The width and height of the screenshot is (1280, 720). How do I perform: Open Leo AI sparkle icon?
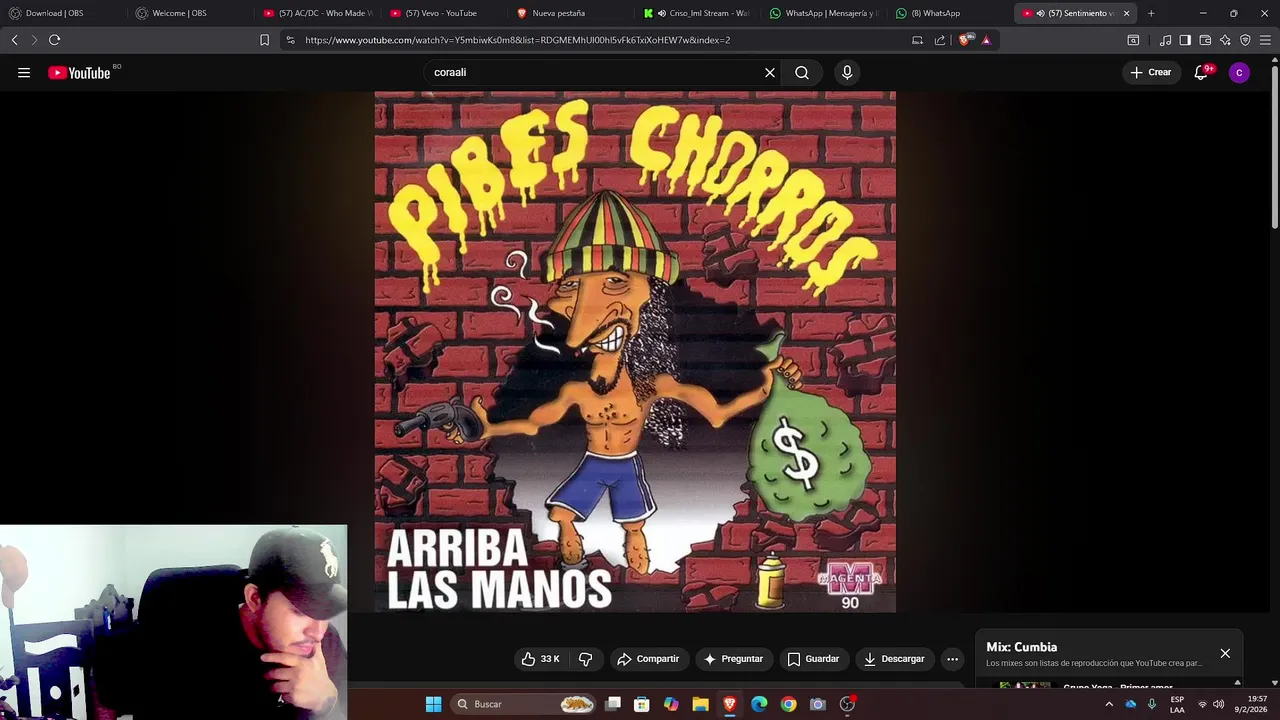[1225, 40]
